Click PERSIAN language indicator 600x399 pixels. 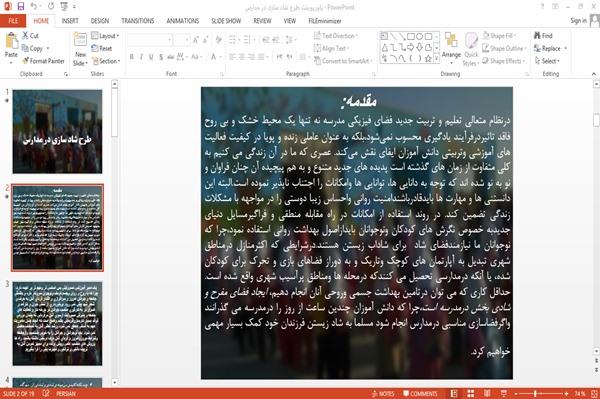click(66, 394)
